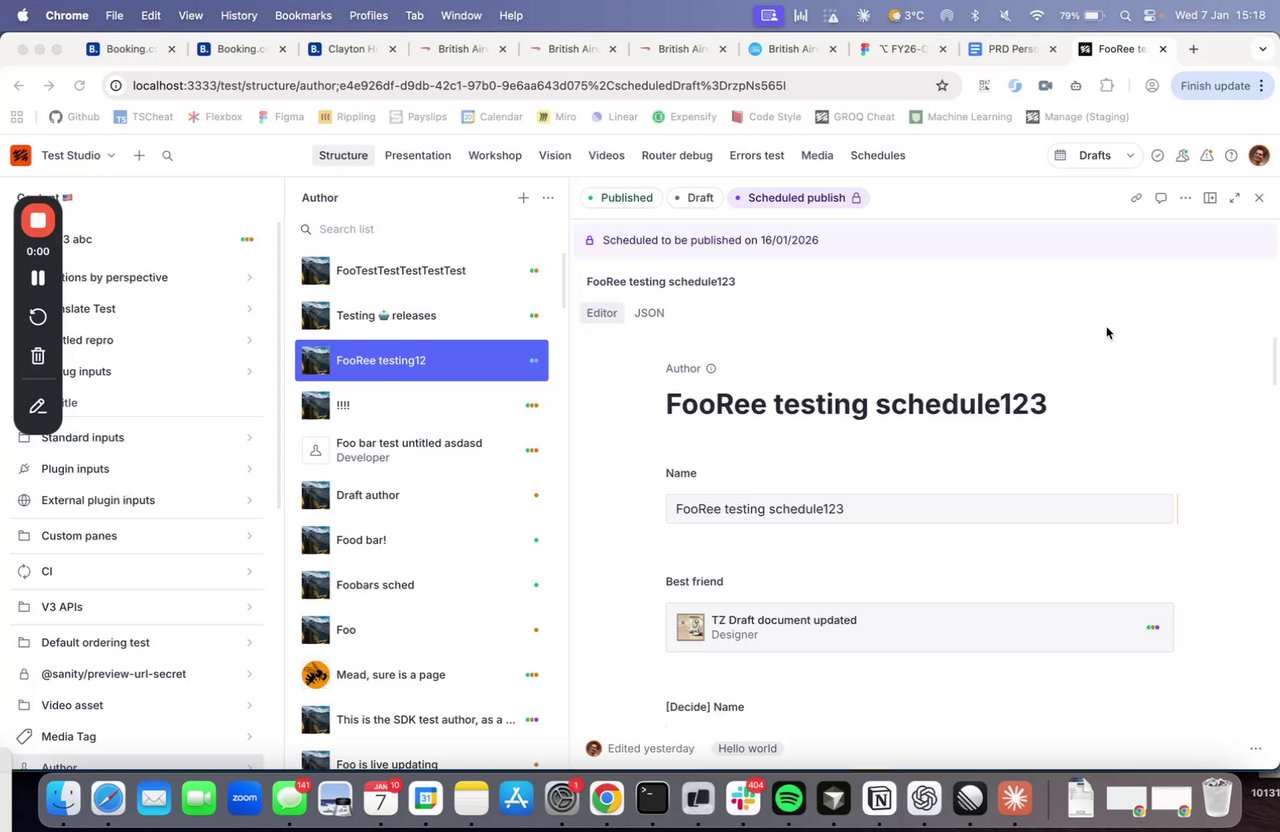Copy document link with the link icon
The width and height of the screenshot is (1280, 832).
tap(1136, 198)
